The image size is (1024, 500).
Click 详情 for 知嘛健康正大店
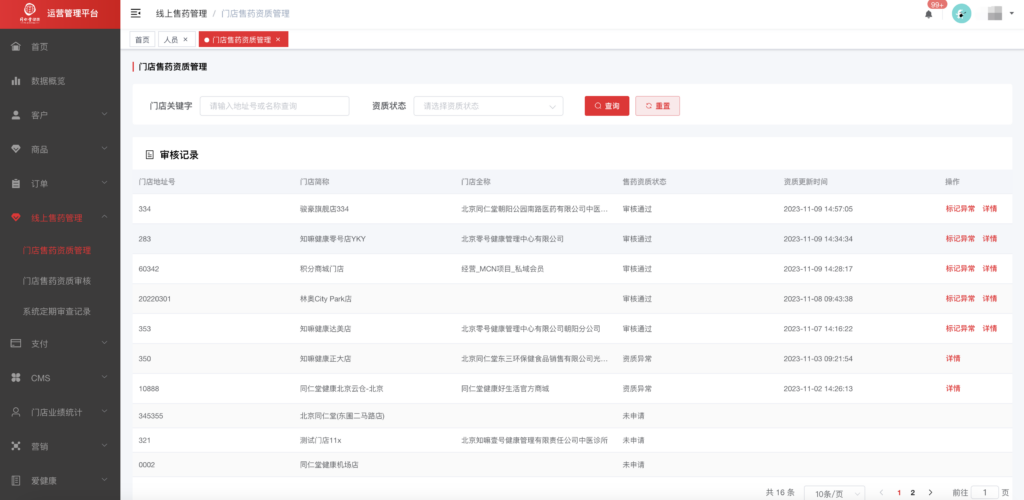tap(953, 359)
